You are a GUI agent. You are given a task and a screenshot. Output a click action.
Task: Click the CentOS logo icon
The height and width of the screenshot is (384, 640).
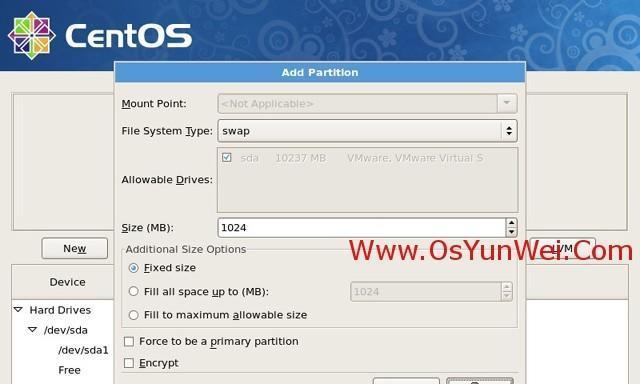click(31, 36)
